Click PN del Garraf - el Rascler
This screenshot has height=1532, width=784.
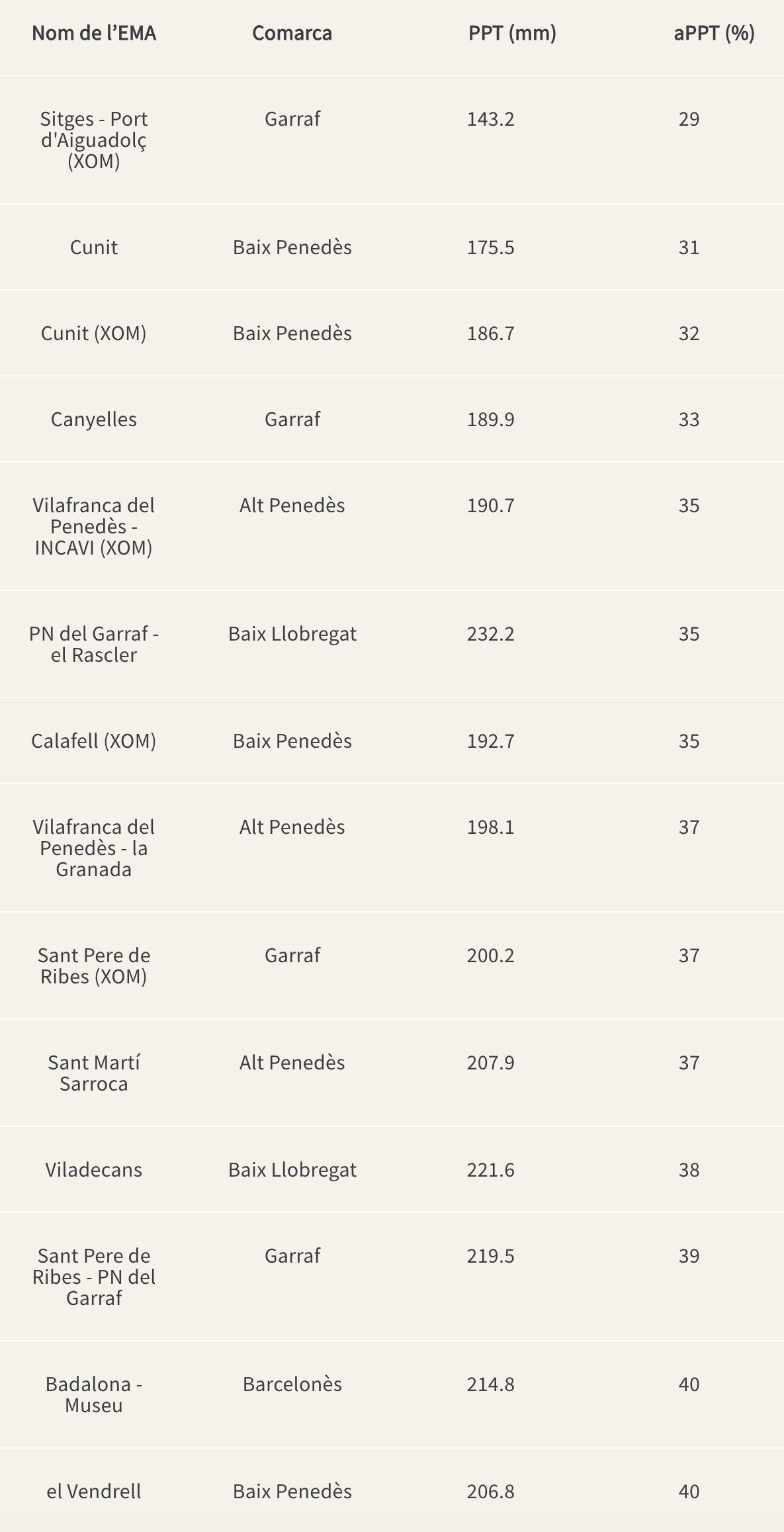[x=94, y=644]
